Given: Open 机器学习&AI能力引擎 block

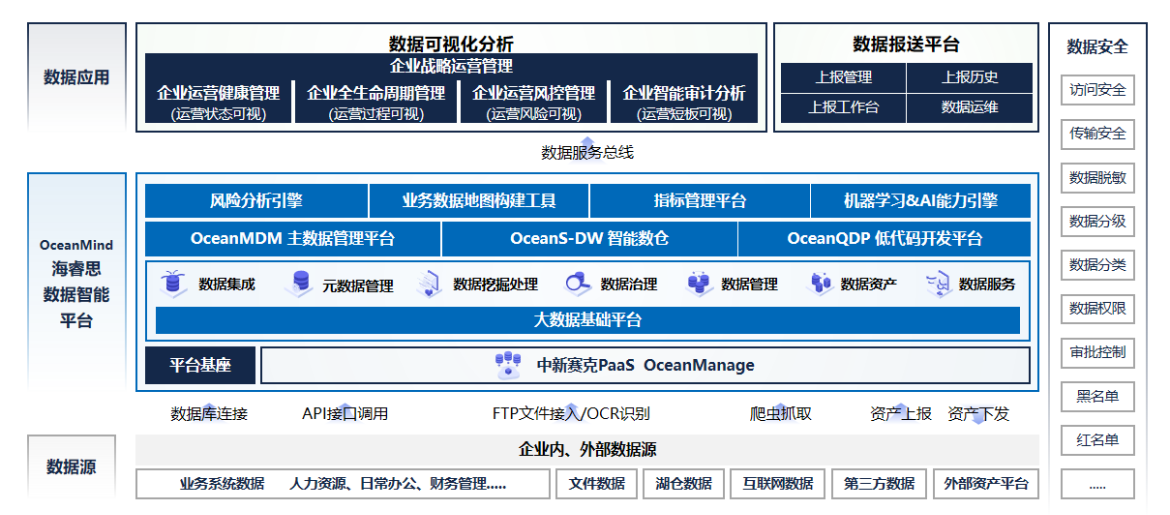Looking at the screenshot, I should [921, 201].
